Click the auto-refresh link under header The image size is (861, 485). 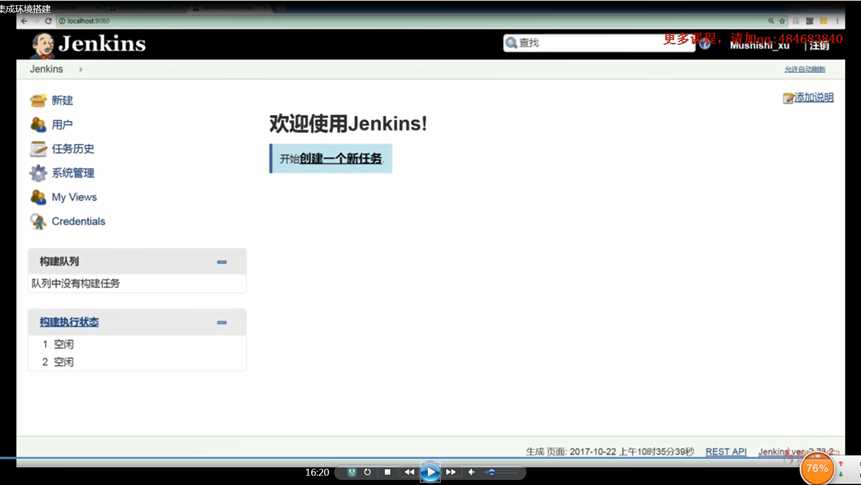click(804, 69)
